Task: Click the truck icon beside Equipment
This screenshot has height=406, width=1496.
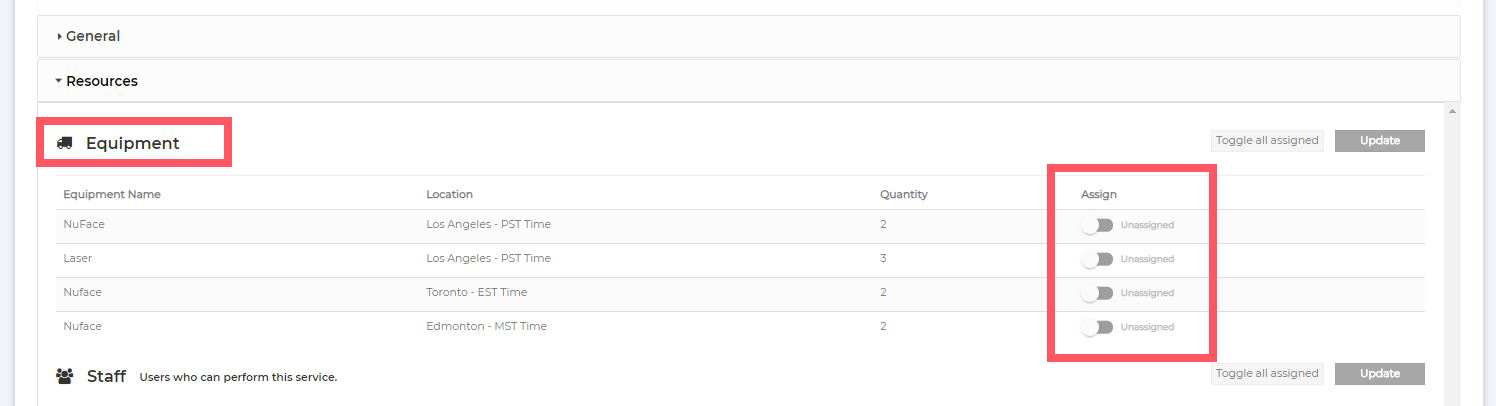Action: tap(65, 143)
